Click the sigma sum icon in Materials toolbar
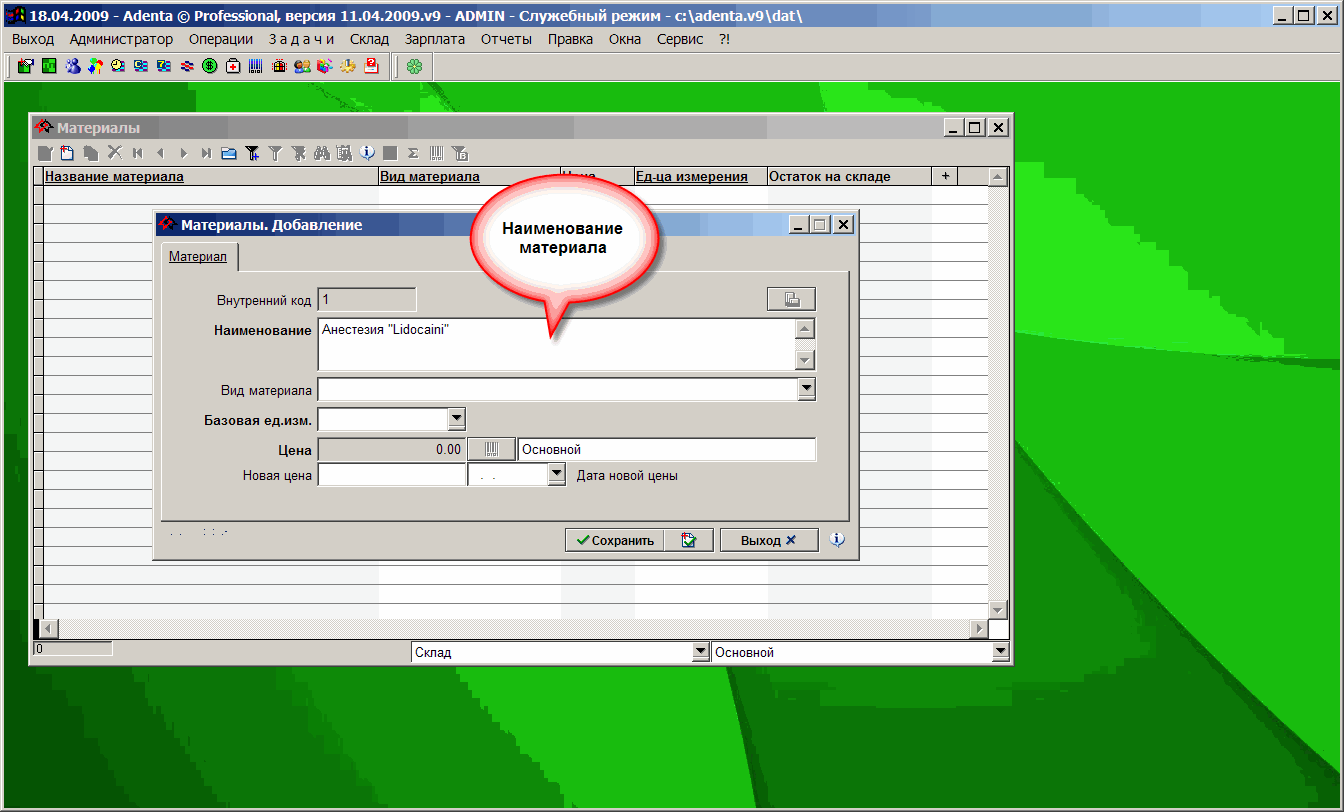Viewport: 1344px width, 812px height. (x=413, y=153)
